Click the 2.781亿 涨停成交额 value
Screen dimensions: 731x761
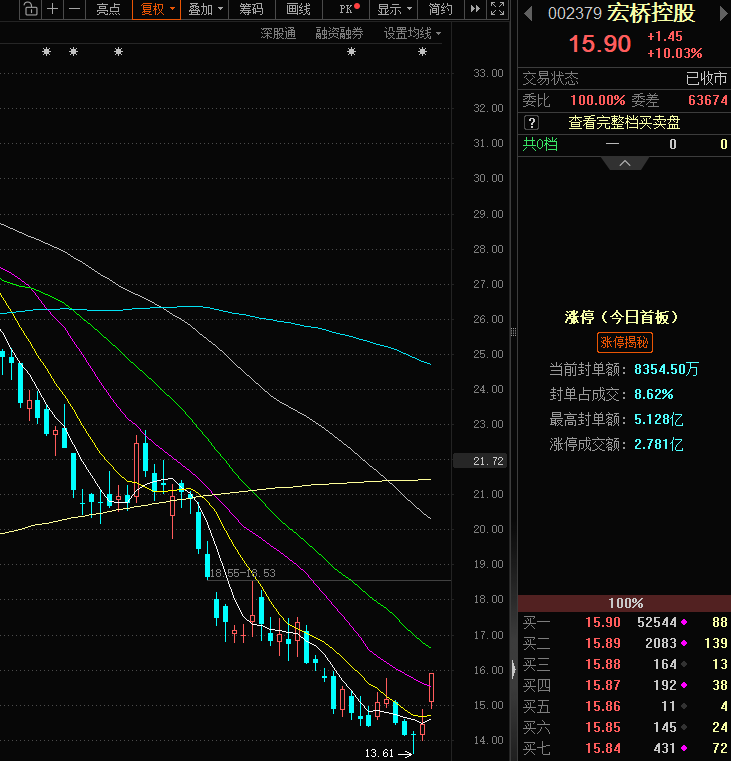tap(659, 444)
